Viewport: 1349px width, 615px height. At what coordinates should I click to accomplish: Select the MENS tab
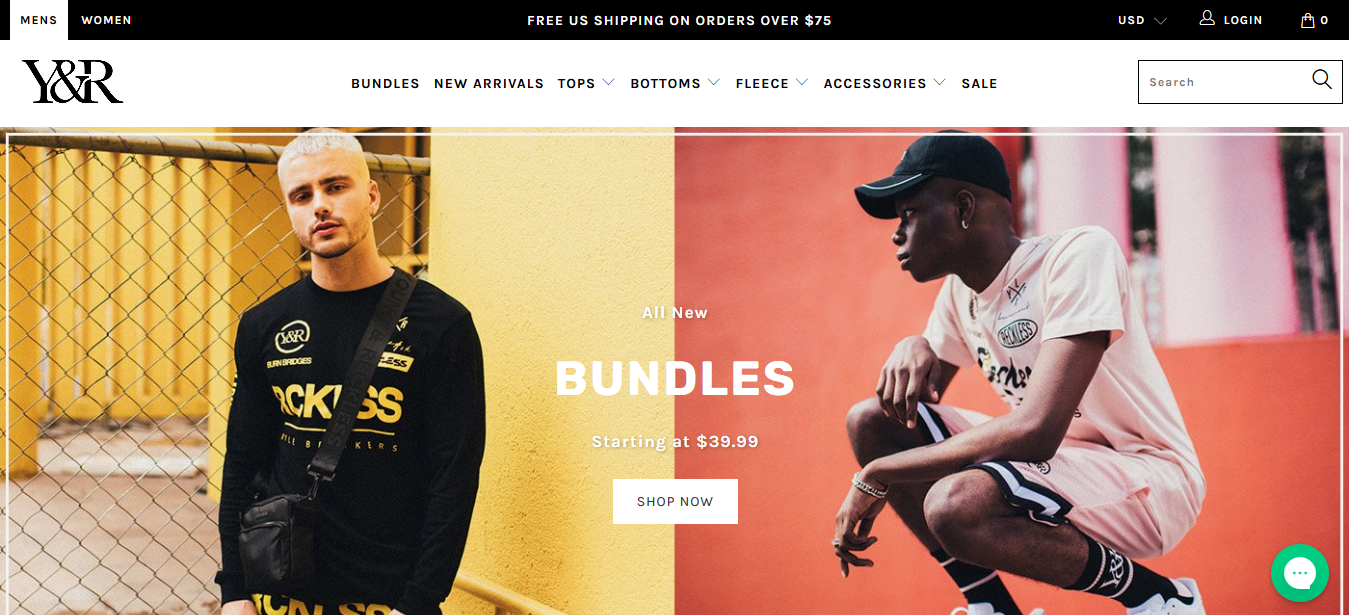click(x=39, y=20)
